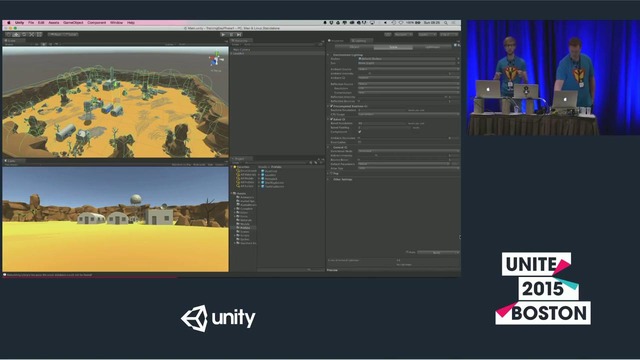
Task: Click the Step frame button
Action: [x=239, y=35]
